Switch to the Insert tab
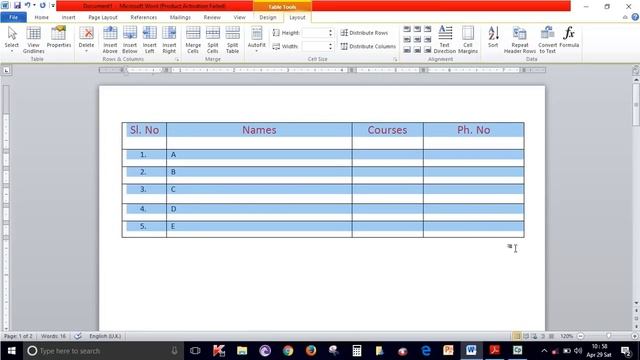 pos(69,18)
